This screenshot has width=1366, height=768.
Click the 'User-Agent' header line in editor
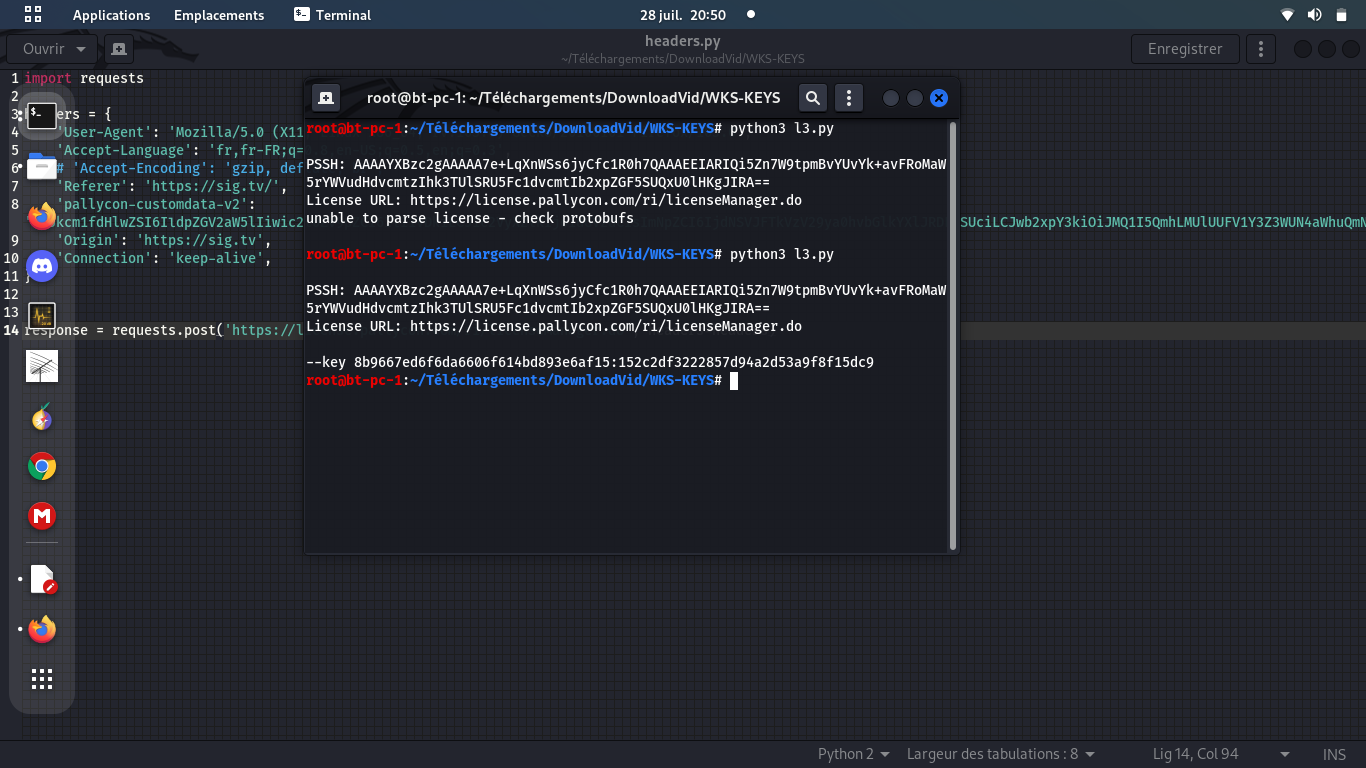click(180, 132)
